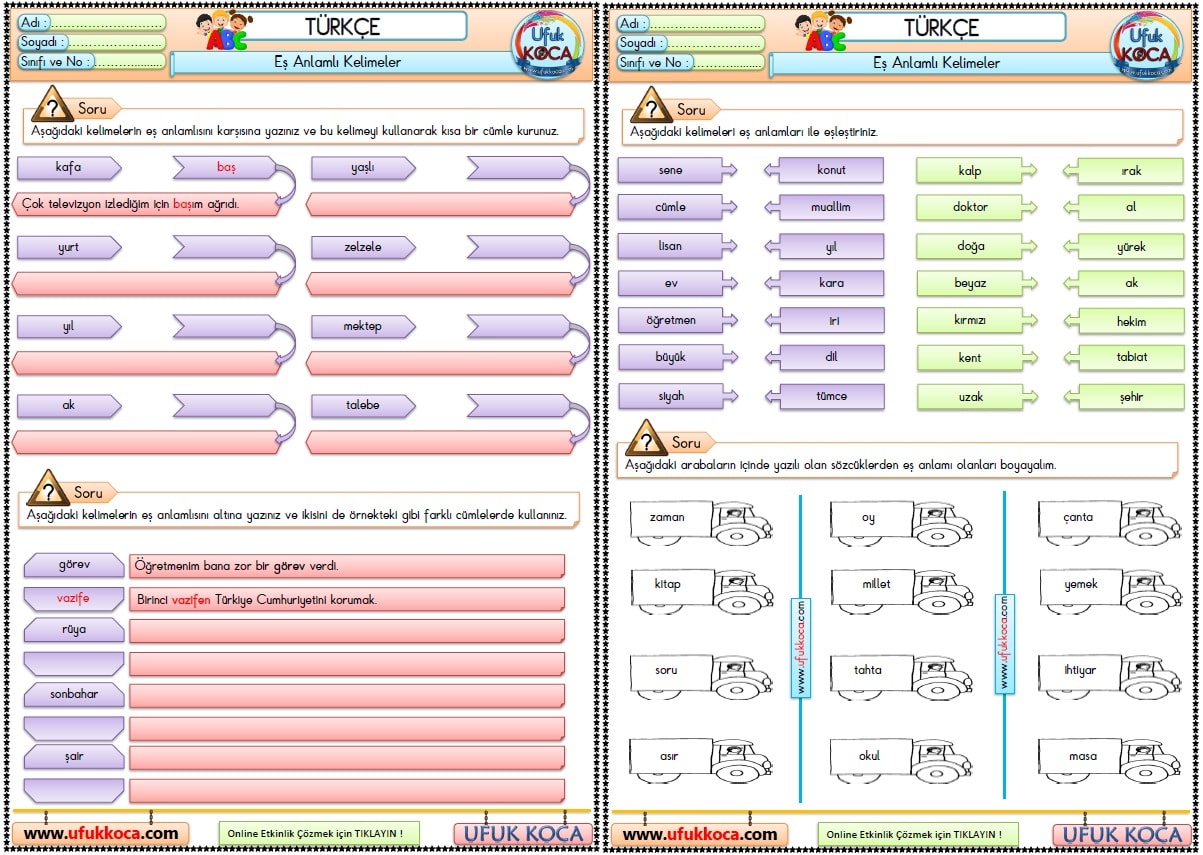Viewport: 1203px width, 855px height.
Task: Click the empty synonym box beside zelzele
Action: (x=519, y=247)
